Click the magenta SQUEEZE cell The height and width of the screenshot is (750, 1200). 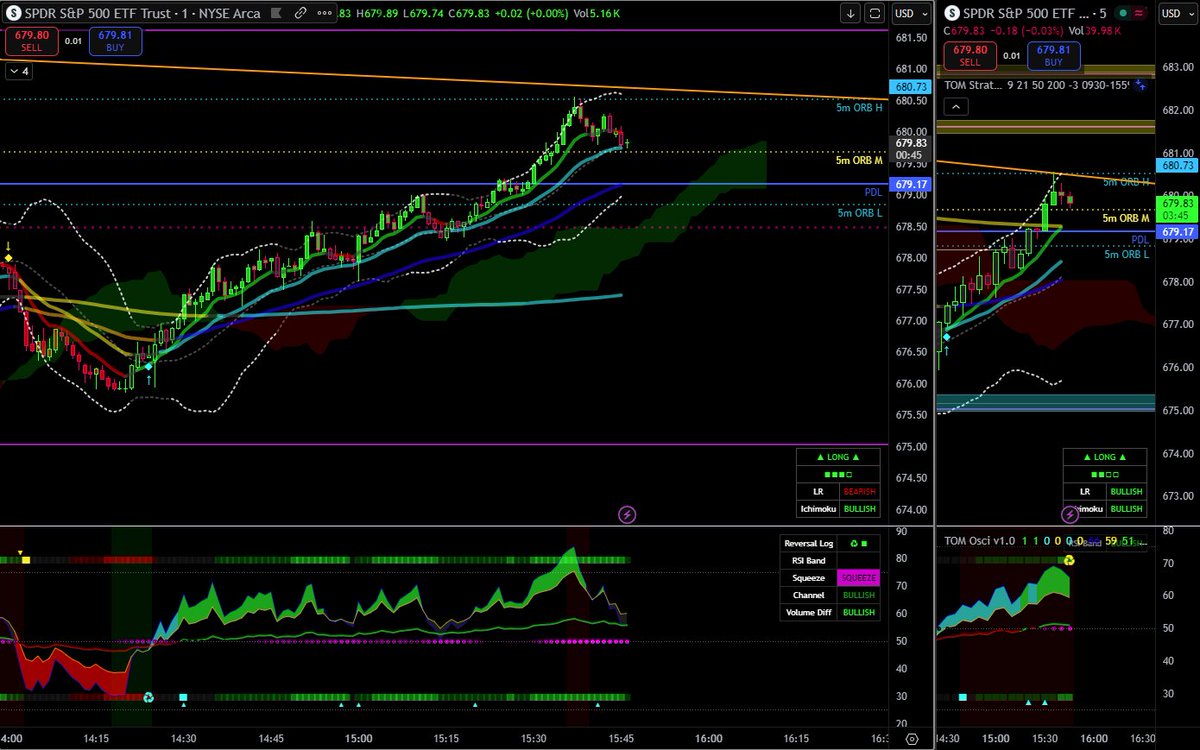click(857, 578)
